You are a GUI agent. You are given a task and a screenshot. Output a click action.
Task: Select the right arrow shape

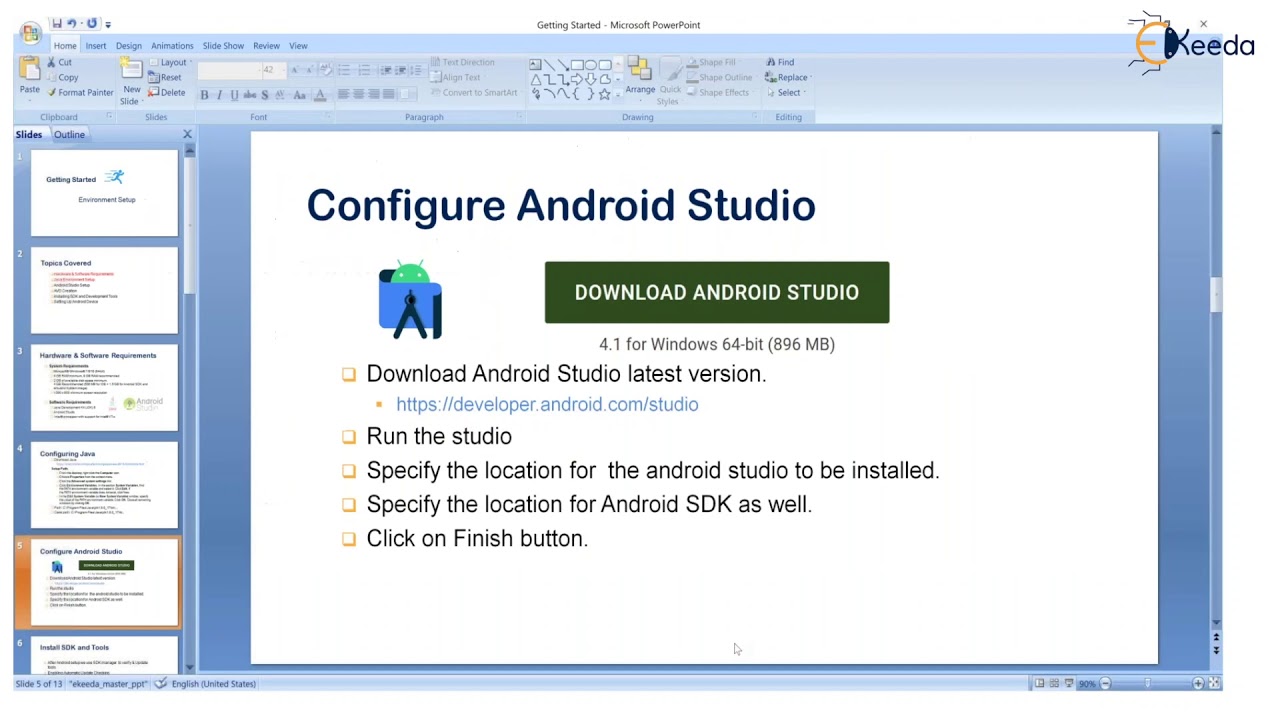tap(577, 79)
